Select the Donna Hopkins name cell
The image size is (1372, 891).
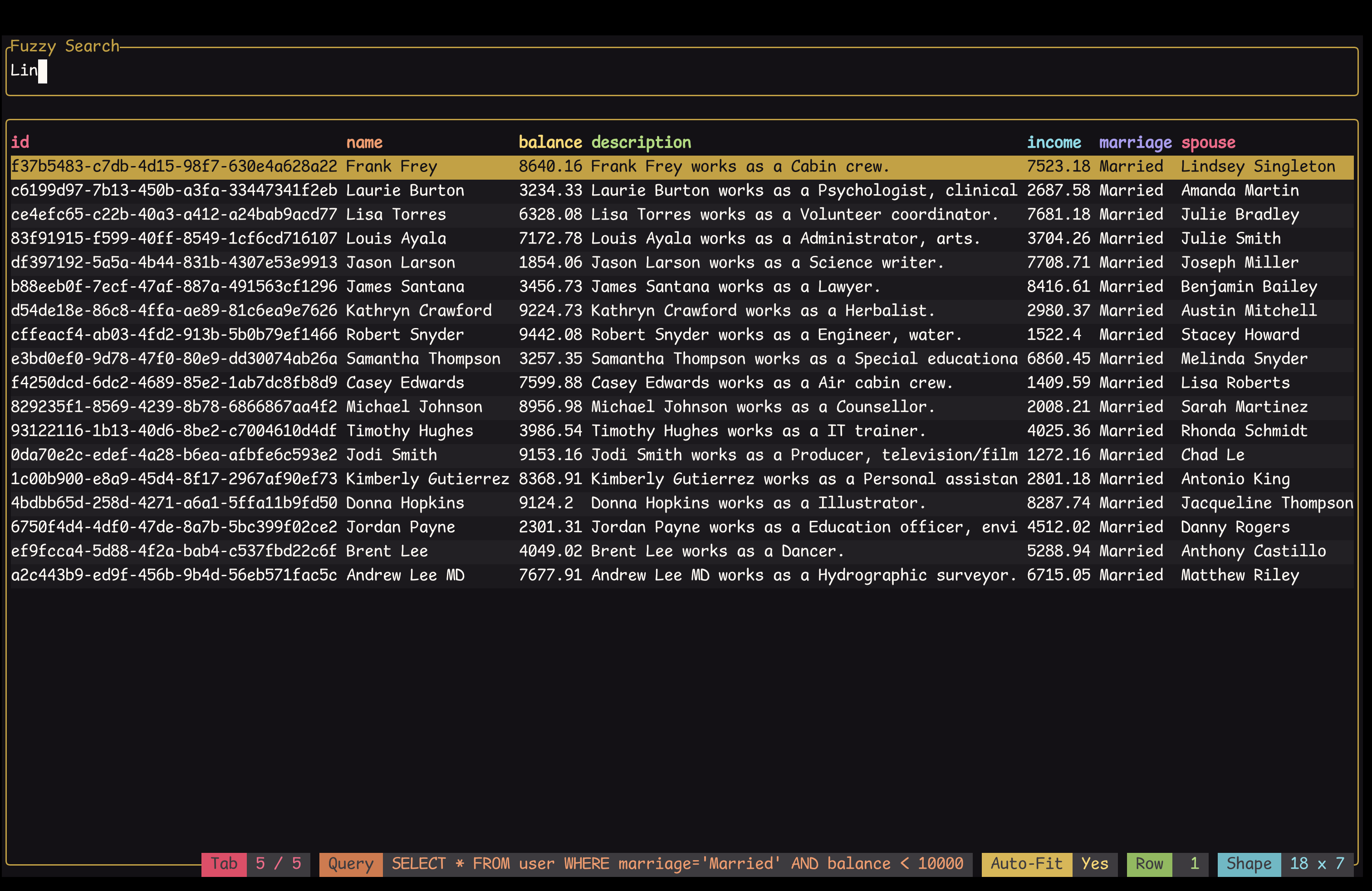[x=405, y=503]
